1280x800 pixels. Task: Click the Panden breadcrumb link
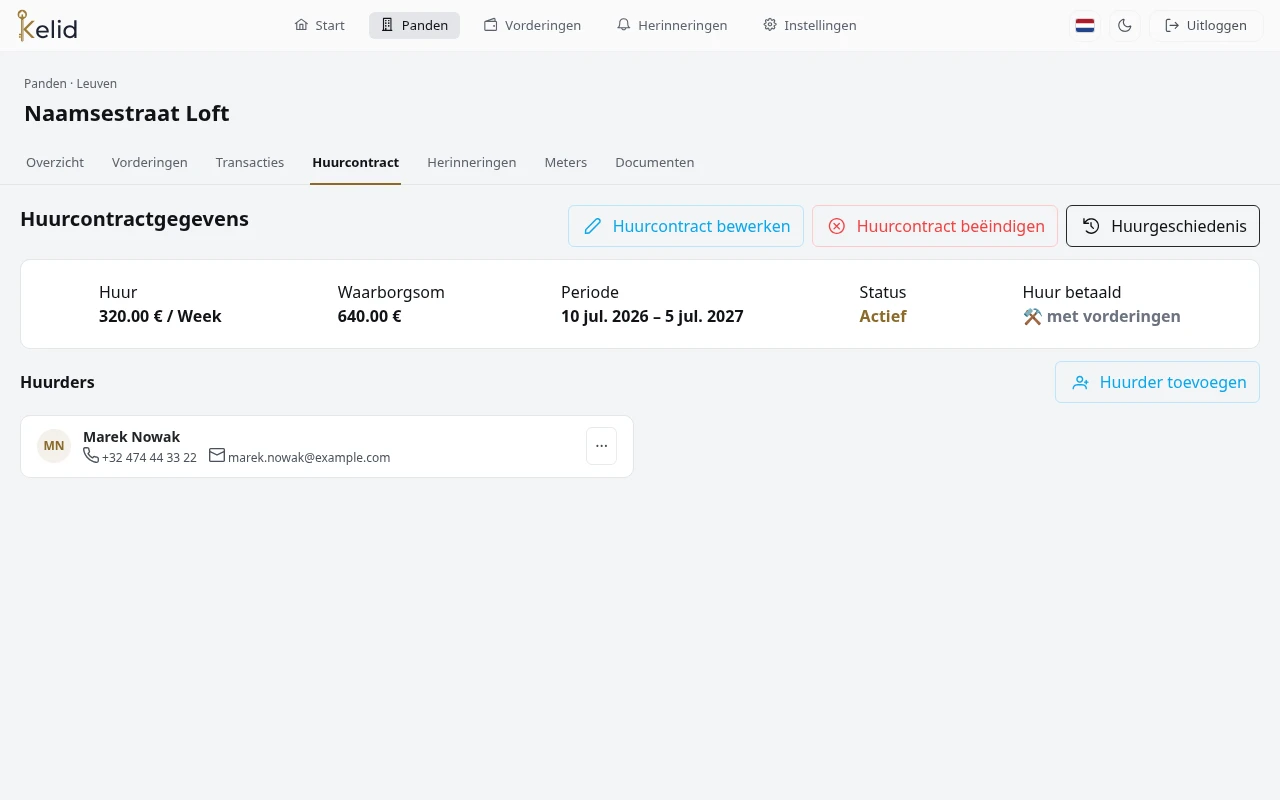click(45, 84)
